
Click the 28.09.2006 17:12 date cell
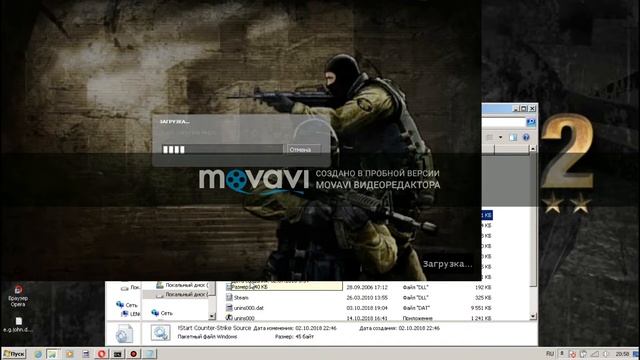367,287
